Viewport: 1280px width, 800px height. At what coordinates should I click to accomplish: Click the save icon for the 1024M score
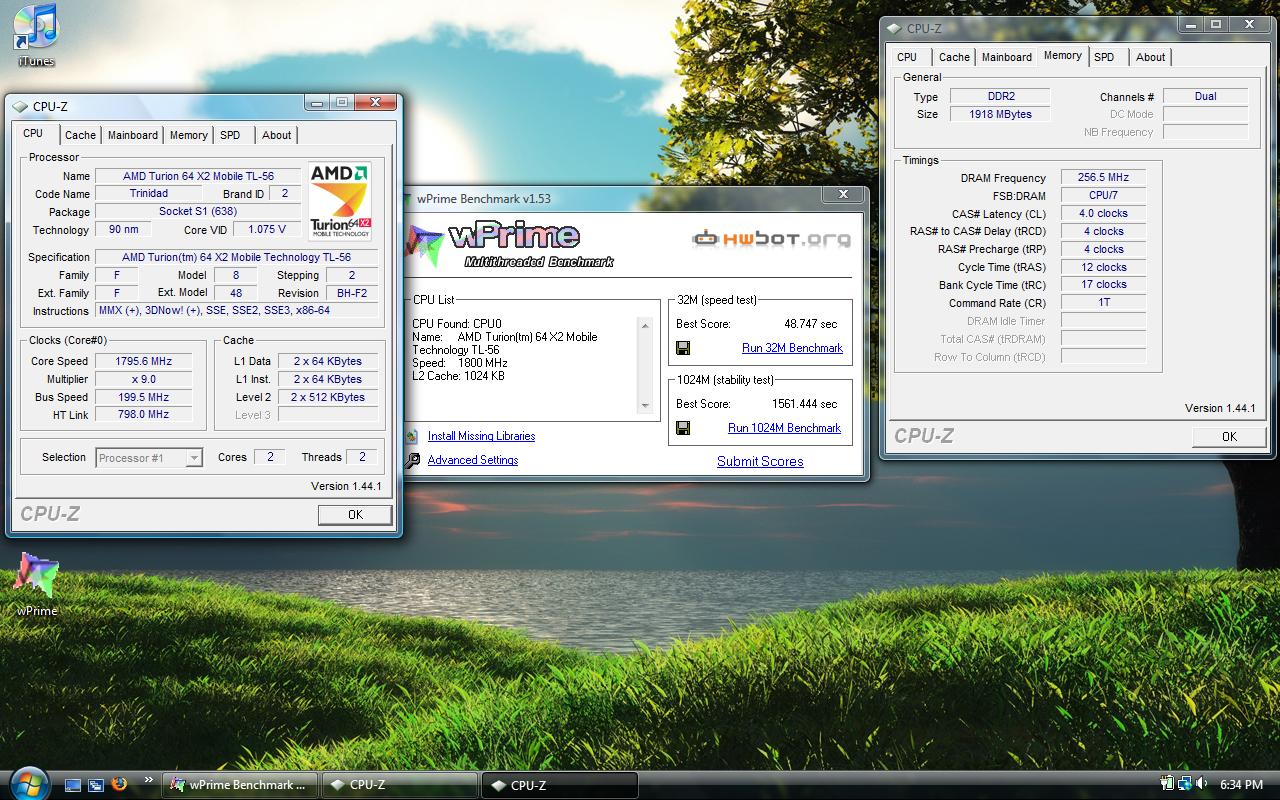click(x=683, y=428)
